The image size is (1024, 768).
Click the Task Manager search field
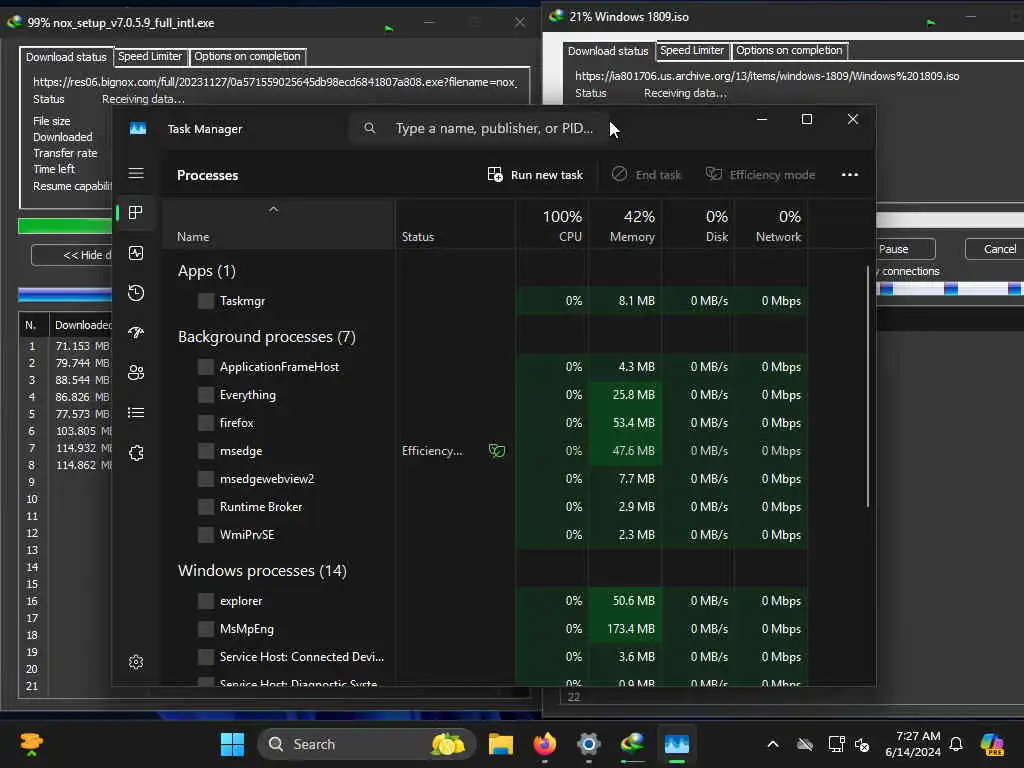[481, 128]
